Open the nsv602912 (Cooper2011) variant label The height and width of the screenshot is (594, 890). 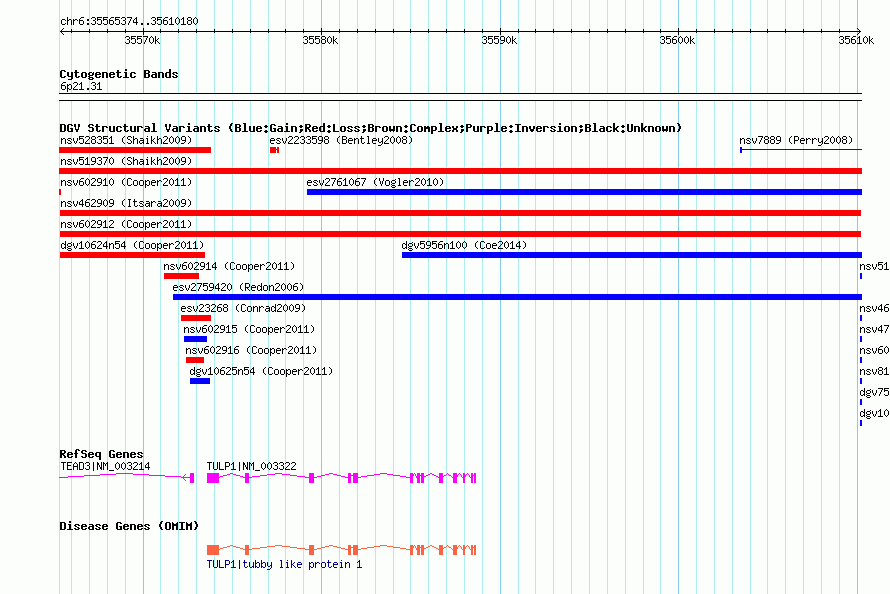coord(126,224)
